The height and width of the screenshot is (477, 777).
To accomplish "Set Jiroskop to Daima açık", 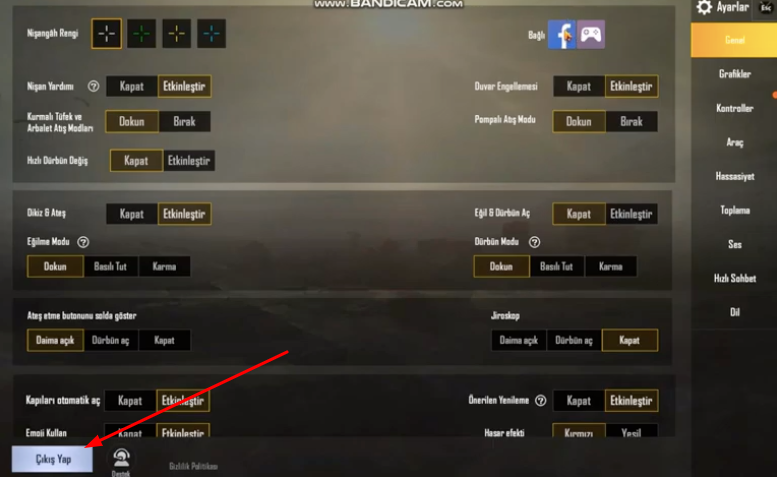I will point(519,340).
